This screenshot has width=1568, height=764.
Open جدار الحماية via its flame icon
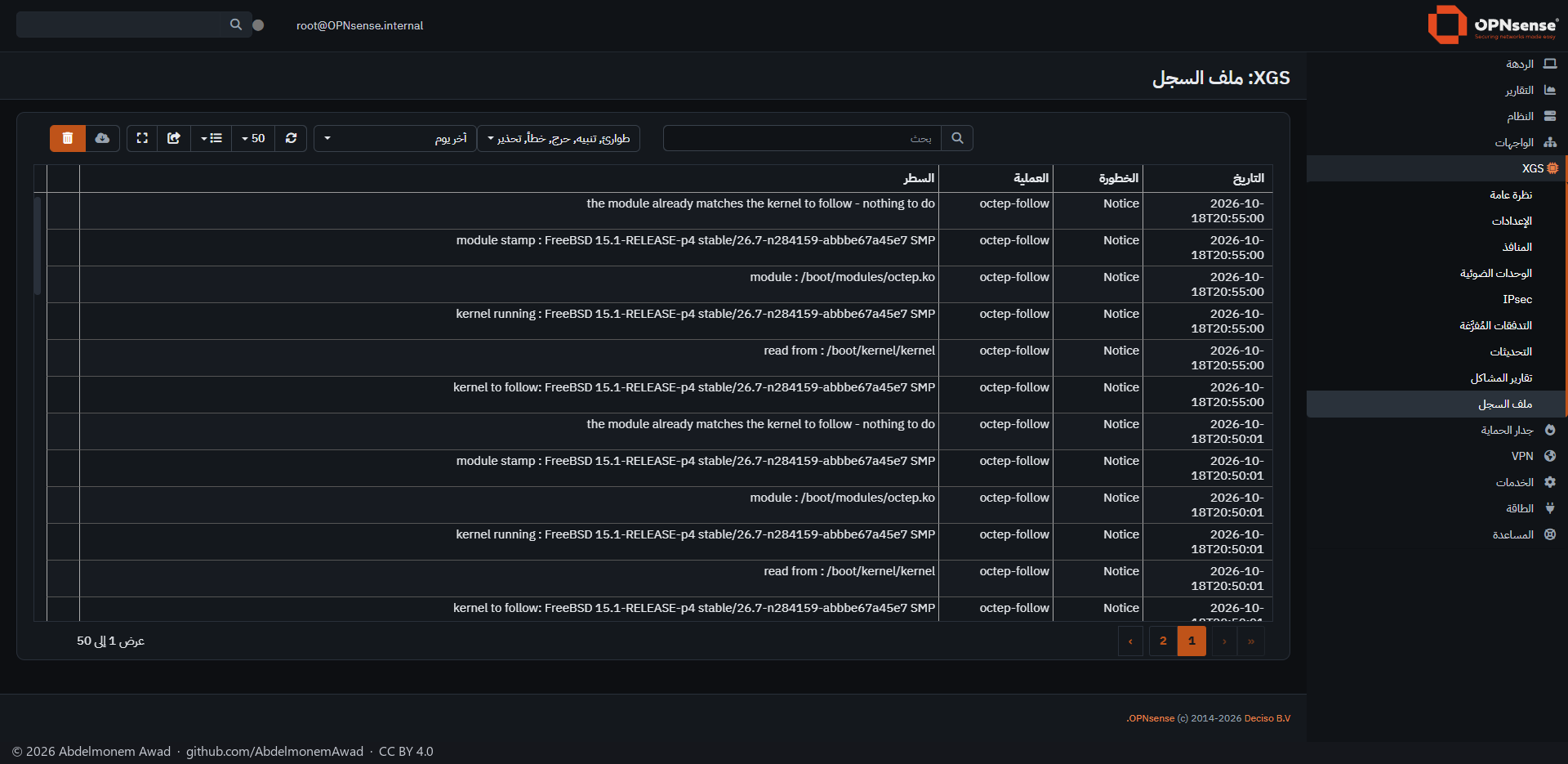[x=1550, y=430]
